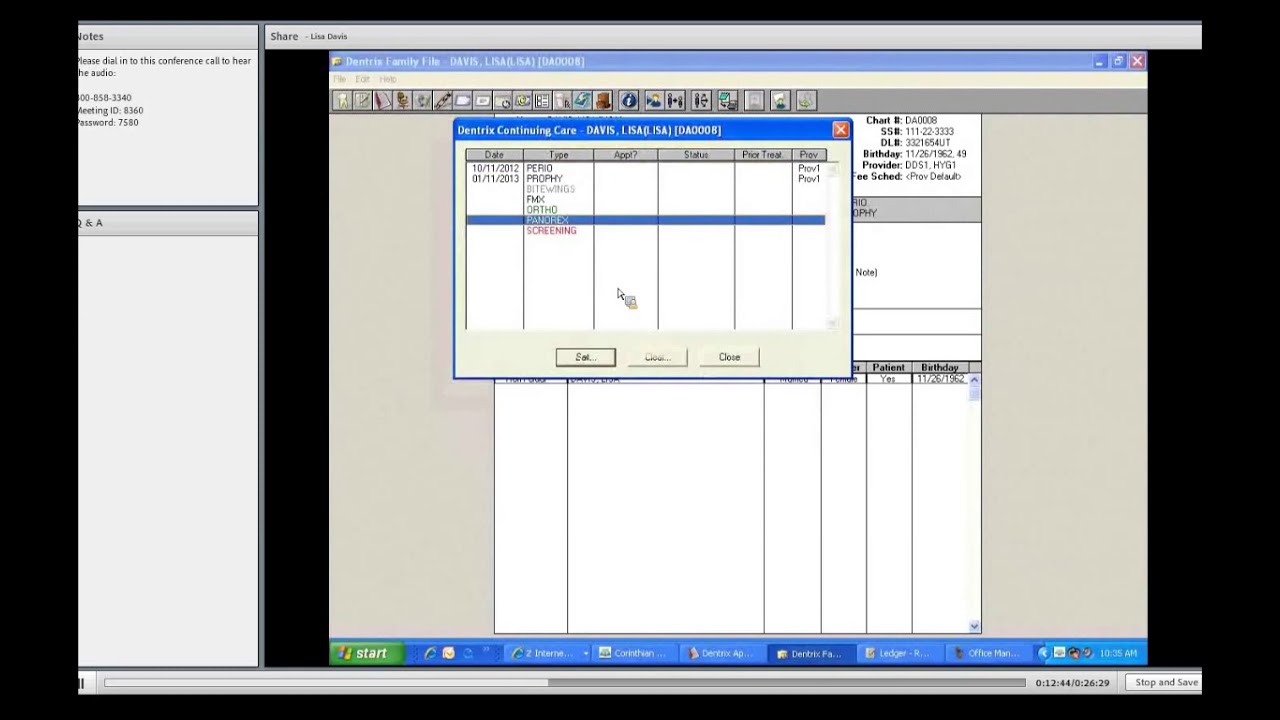Click the red book toolbar icon
Screen dimensions: 1280x720
(382, 100)
